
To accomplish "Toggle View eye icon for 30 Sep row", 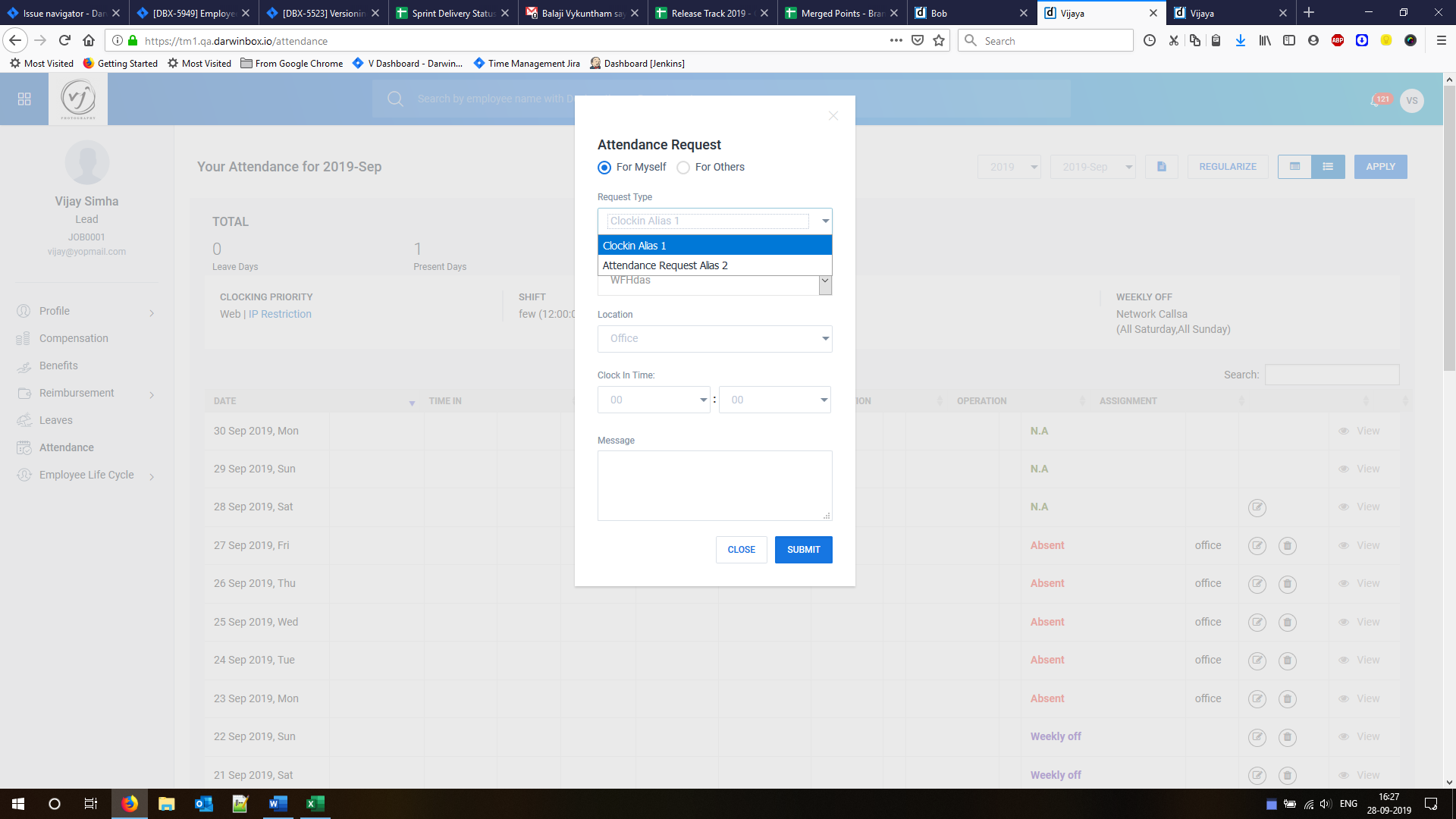I will click(x=1343, y=431).
